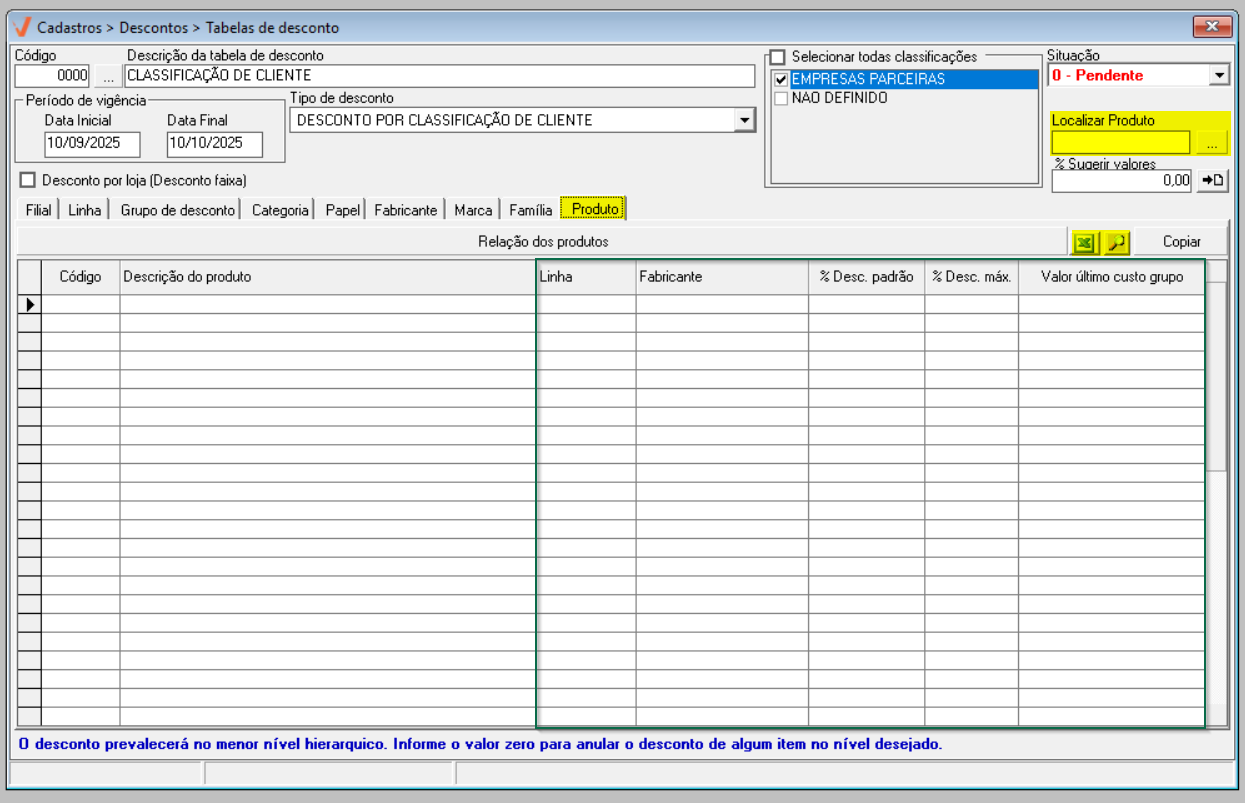Click the magnifier search icon beside Copiar
The width and height of the screenshot is (1245, 803).
[x=1116, y=242]
